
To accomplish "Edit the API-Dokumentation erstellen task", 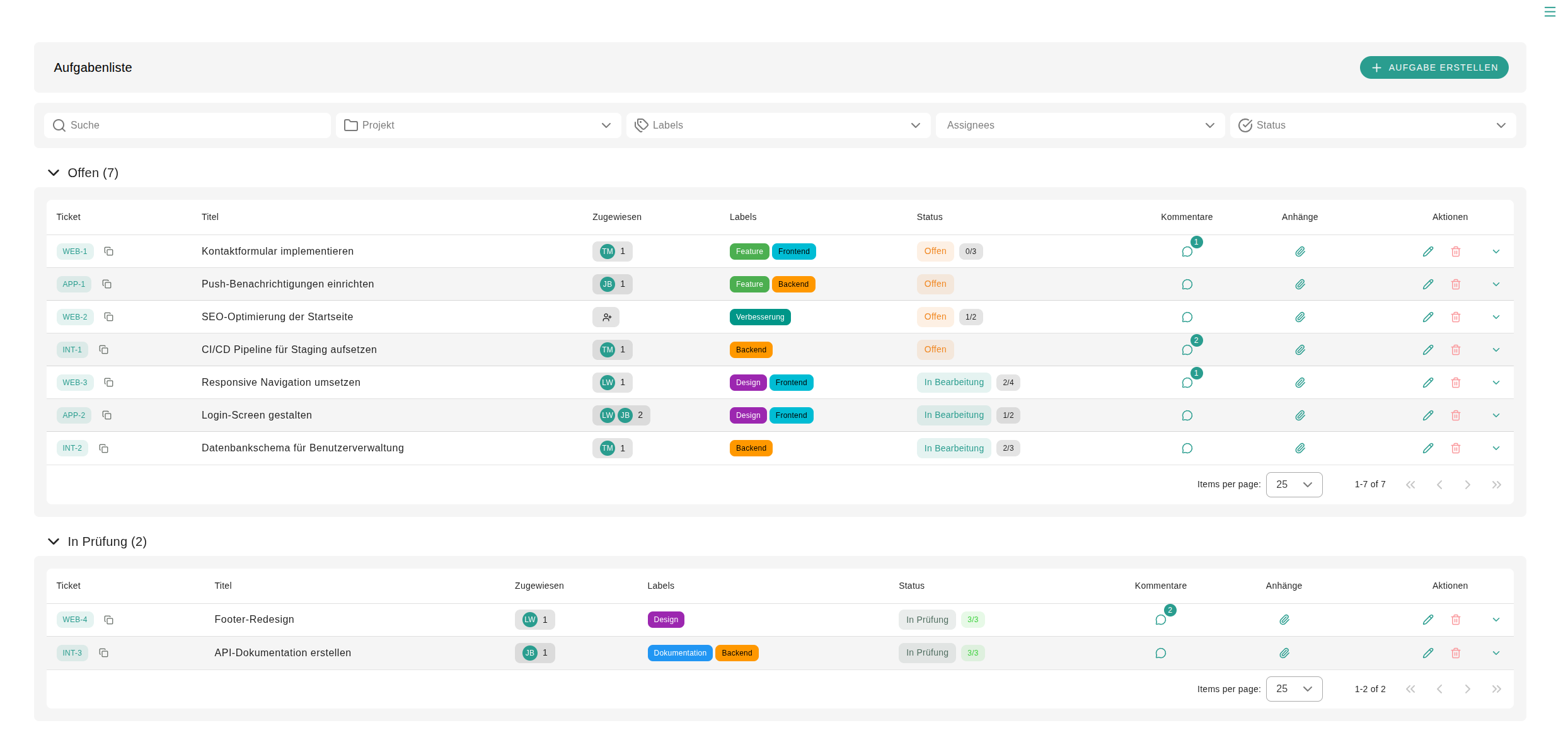I will (x=1428, y=653).
